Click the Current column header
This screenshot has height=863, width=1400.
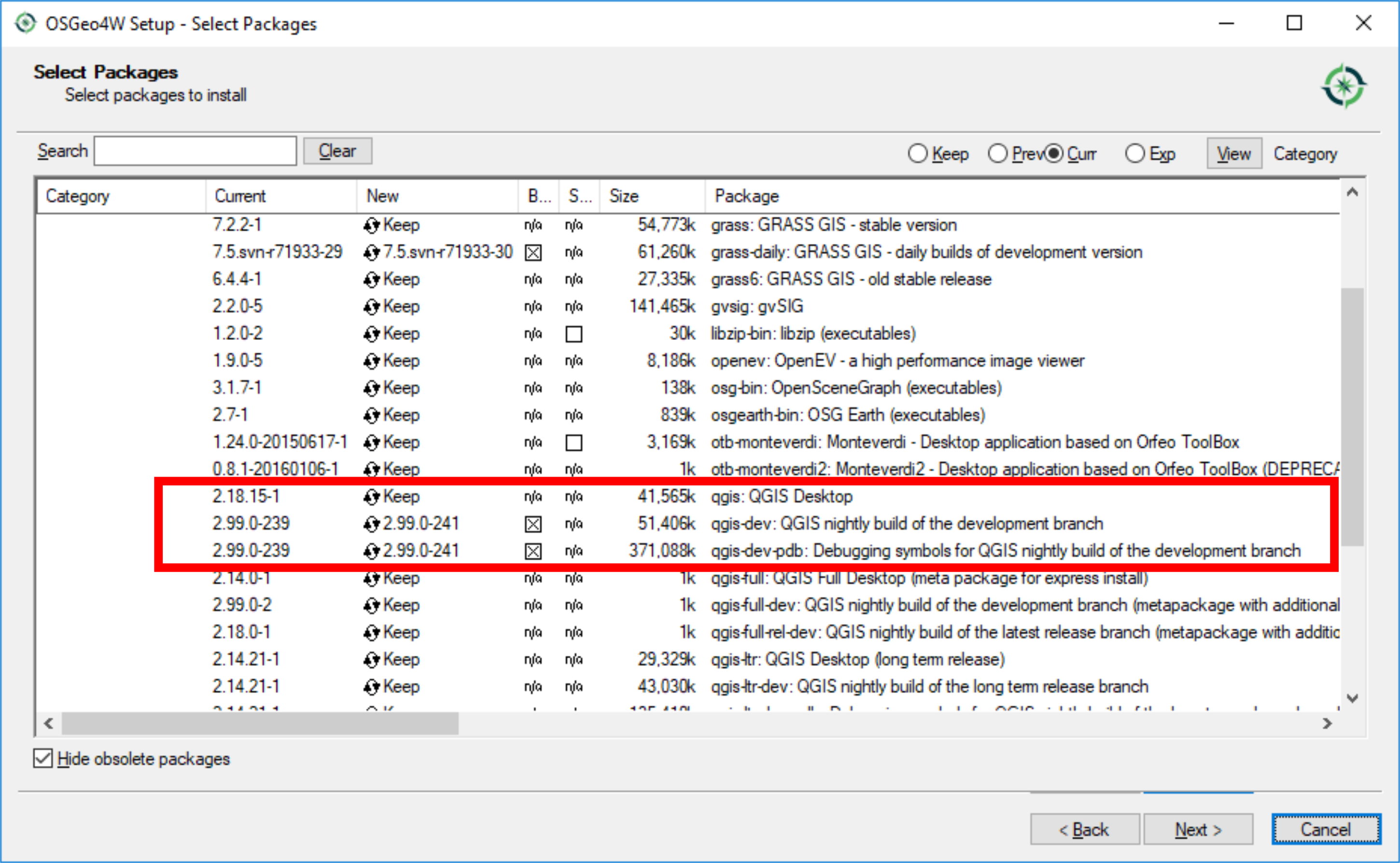coord(239,196)
